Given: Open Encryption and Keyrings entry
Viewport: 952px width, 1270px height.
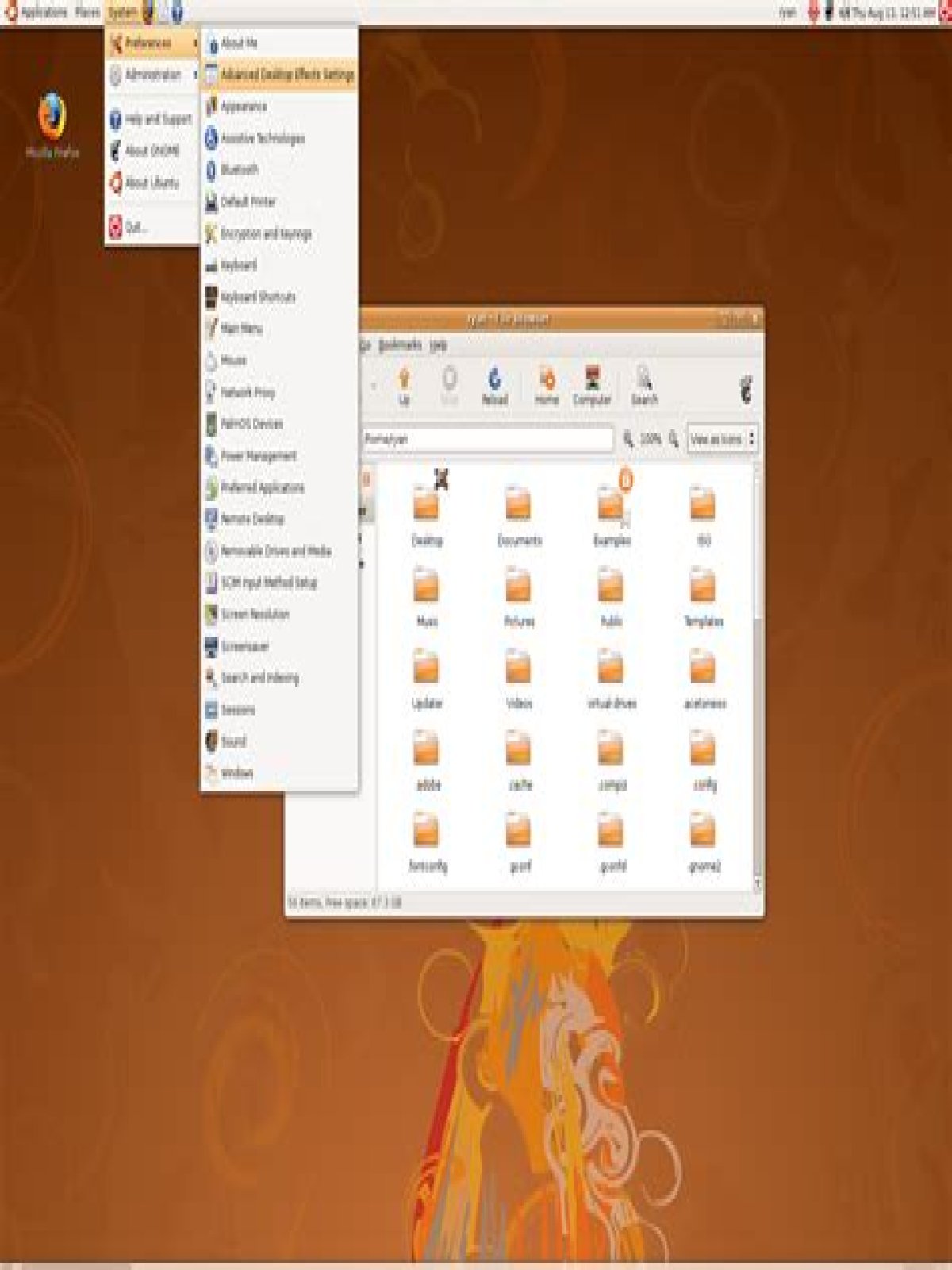Looking at the screenshot, I should click(278, 233).
